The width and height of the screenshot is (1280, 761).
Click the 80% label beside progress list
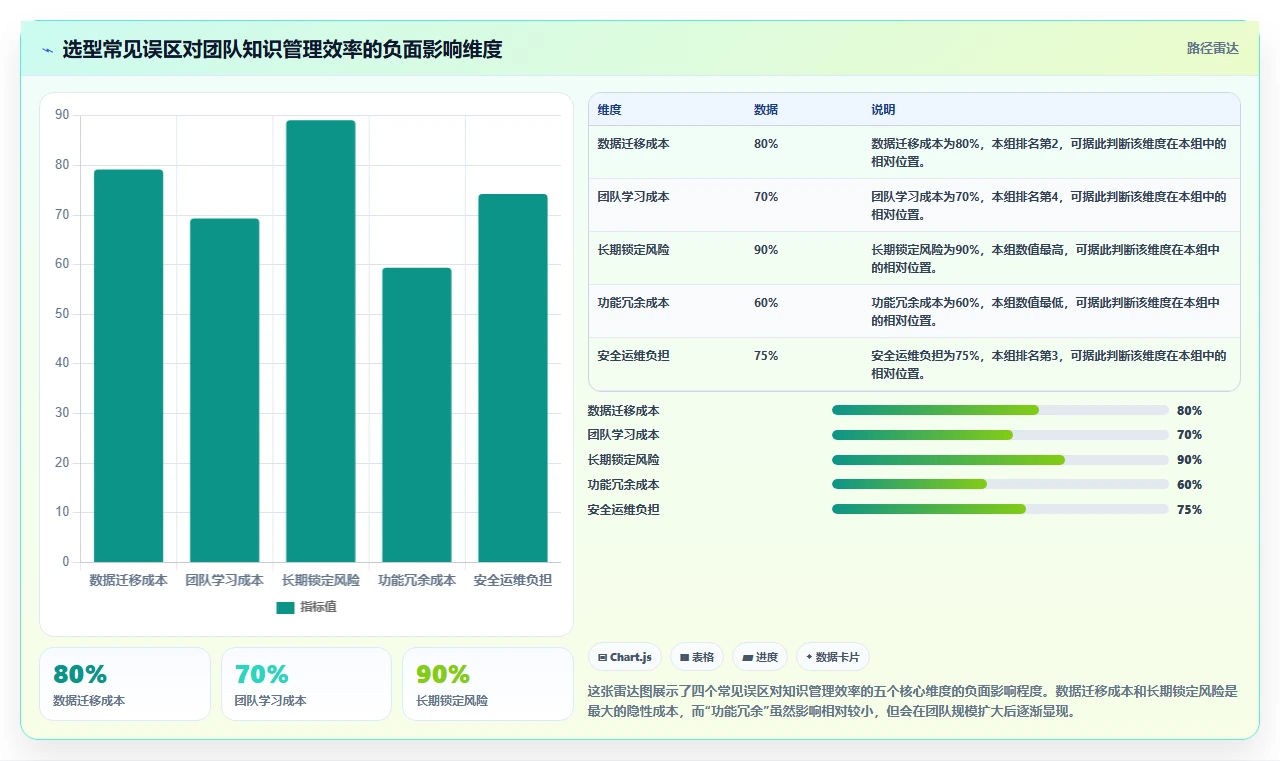pyautogui.click(x=1189, y=410)
